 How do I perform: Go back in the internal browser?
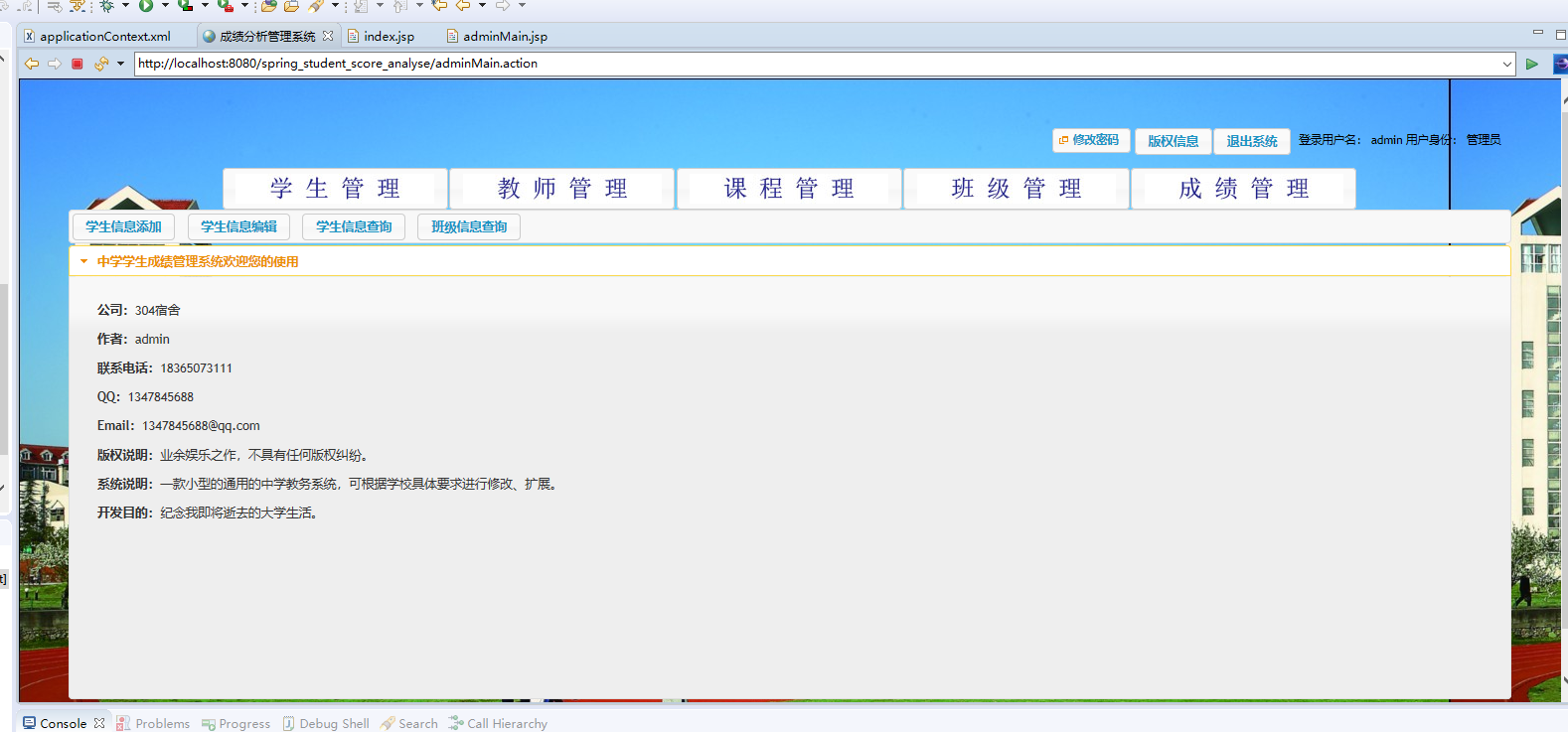click(32, 64)
